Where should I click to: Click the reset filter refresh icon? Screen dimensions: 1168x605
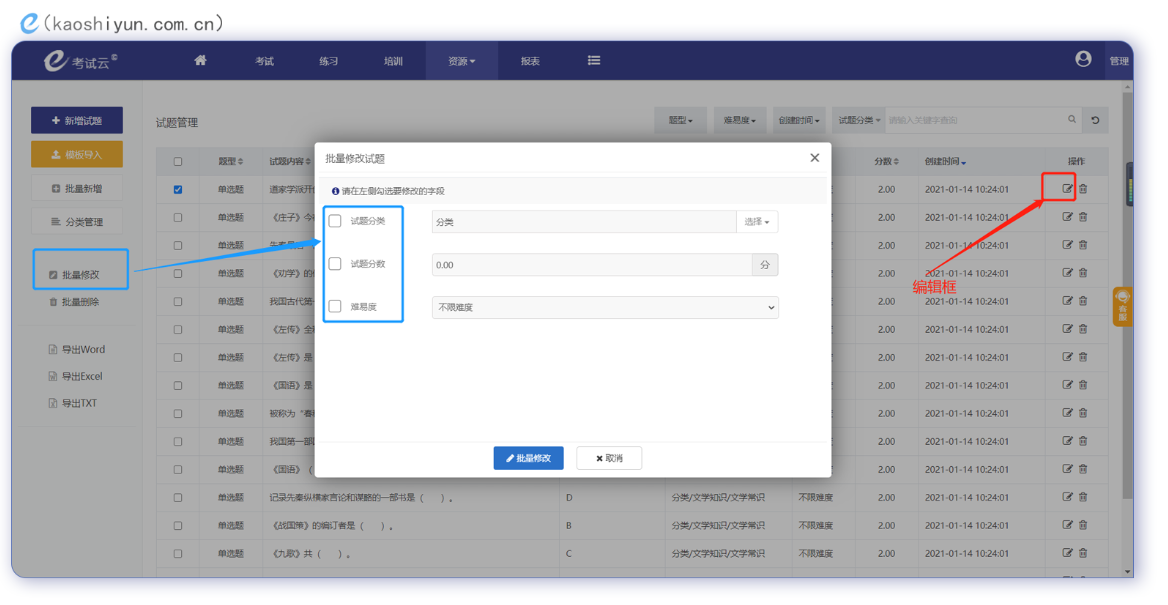pyautogui.click(x=1095, y=120)
